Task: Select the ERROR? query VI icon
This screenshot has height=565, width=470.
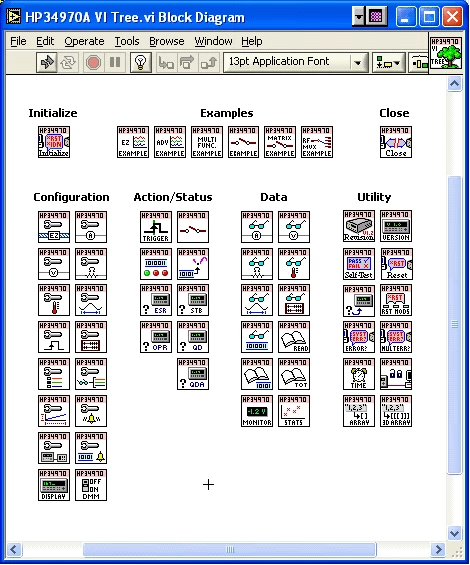Action: pyautogui.click(x=359, y=337)
